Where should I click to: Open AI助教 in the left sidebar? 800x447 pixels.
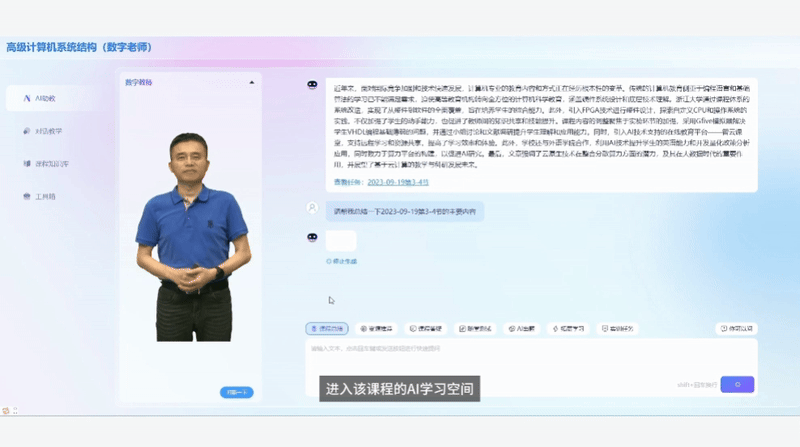45,98
